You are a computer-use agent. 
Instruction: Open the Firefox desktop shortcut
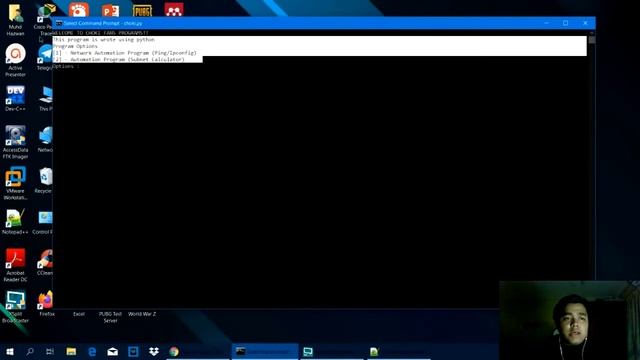pyautogui.click(x=46, y=304)
